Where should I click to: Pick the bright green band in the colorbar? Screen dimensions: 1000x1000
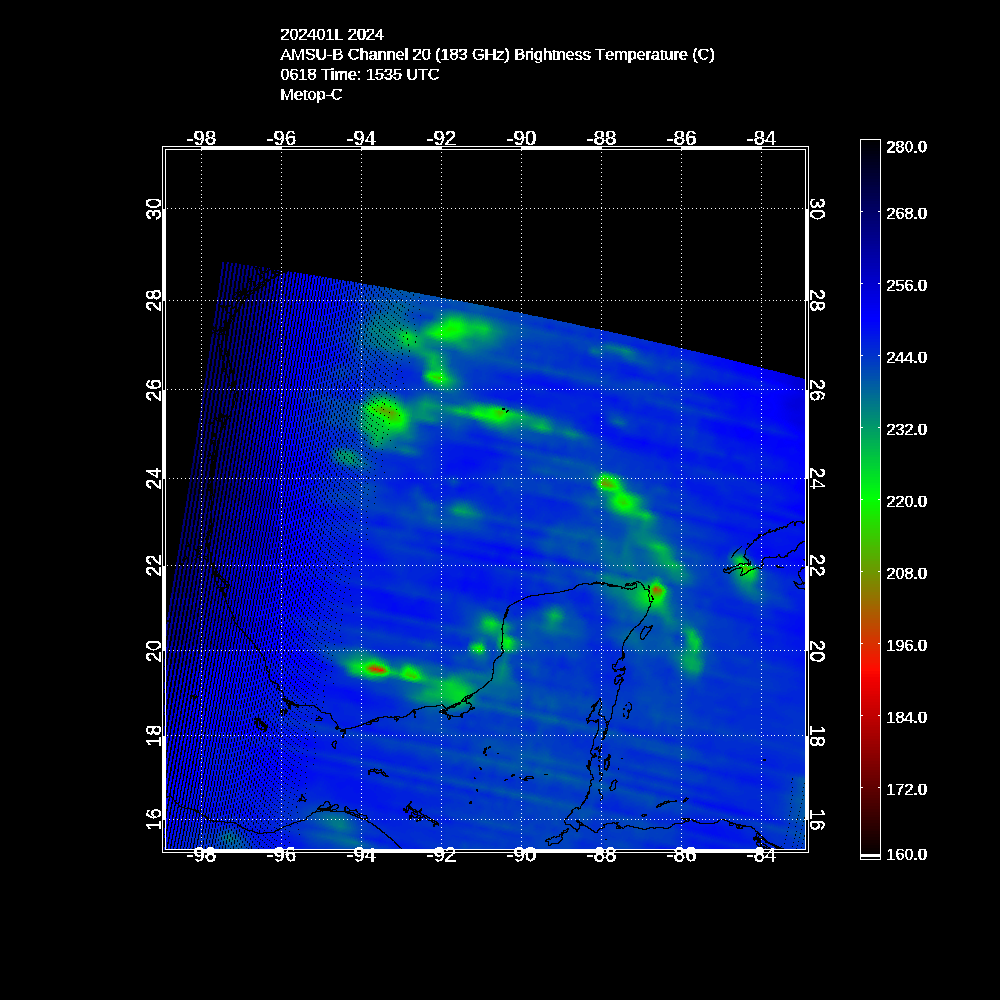pos(870,500)
